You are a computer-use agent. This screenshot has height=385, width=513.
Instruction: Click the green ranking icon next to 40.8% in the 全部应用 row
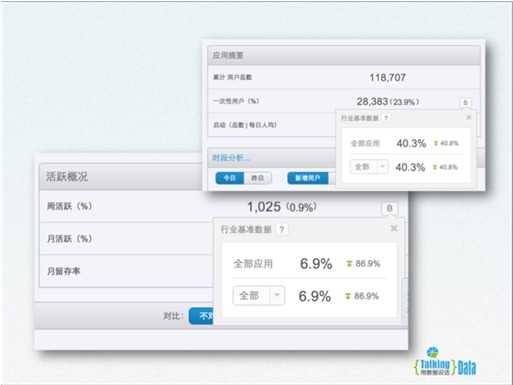436,143
